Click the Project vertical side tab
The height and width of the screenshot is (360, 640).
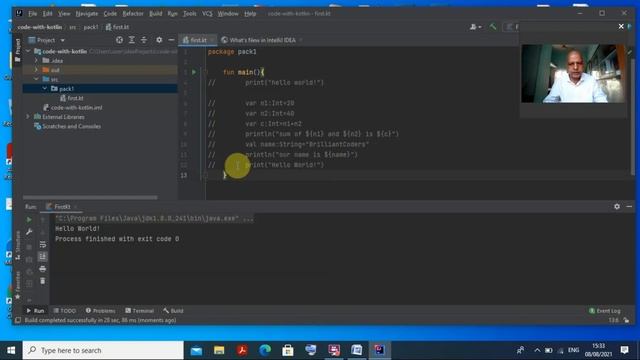tap(18, 50)
